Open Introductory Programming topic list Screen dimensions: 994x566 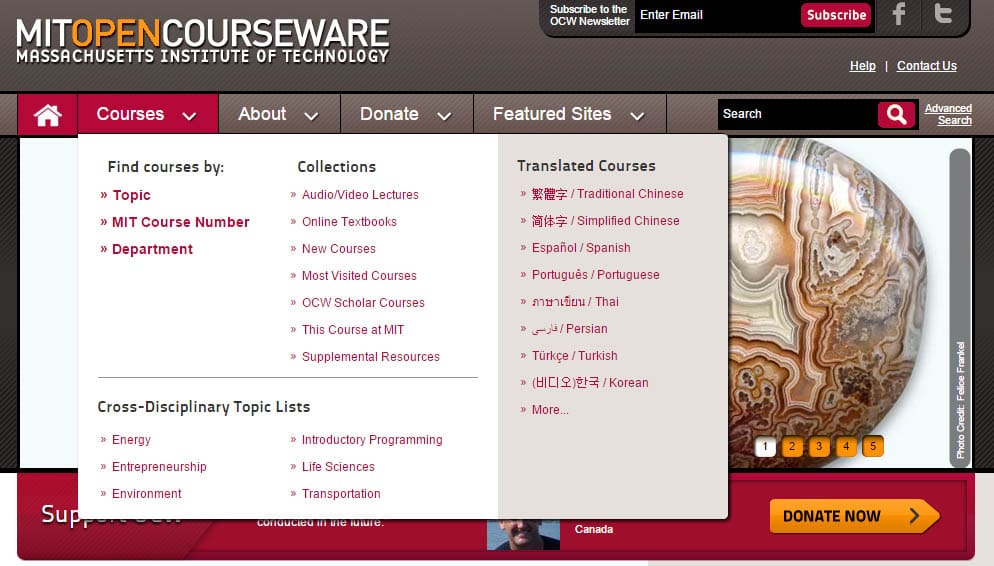coord(371,440)
